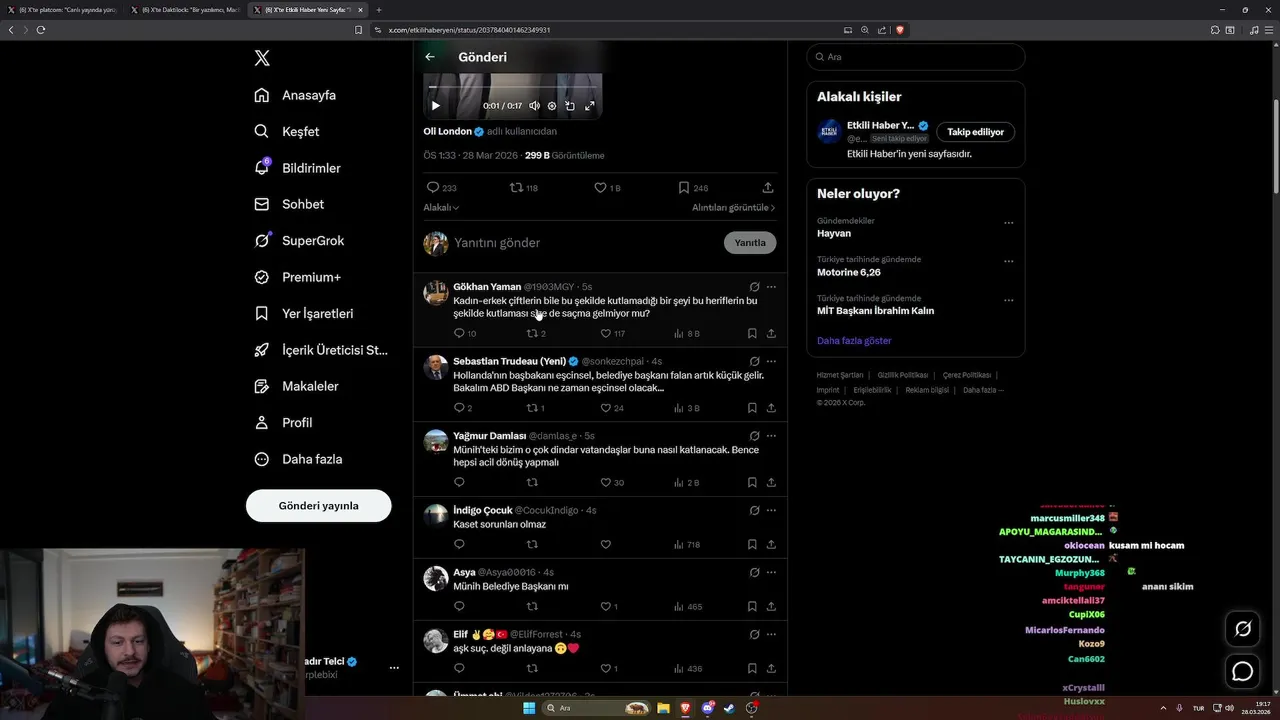Open more options for Hayvan trend

click(x=1008, y=223)
